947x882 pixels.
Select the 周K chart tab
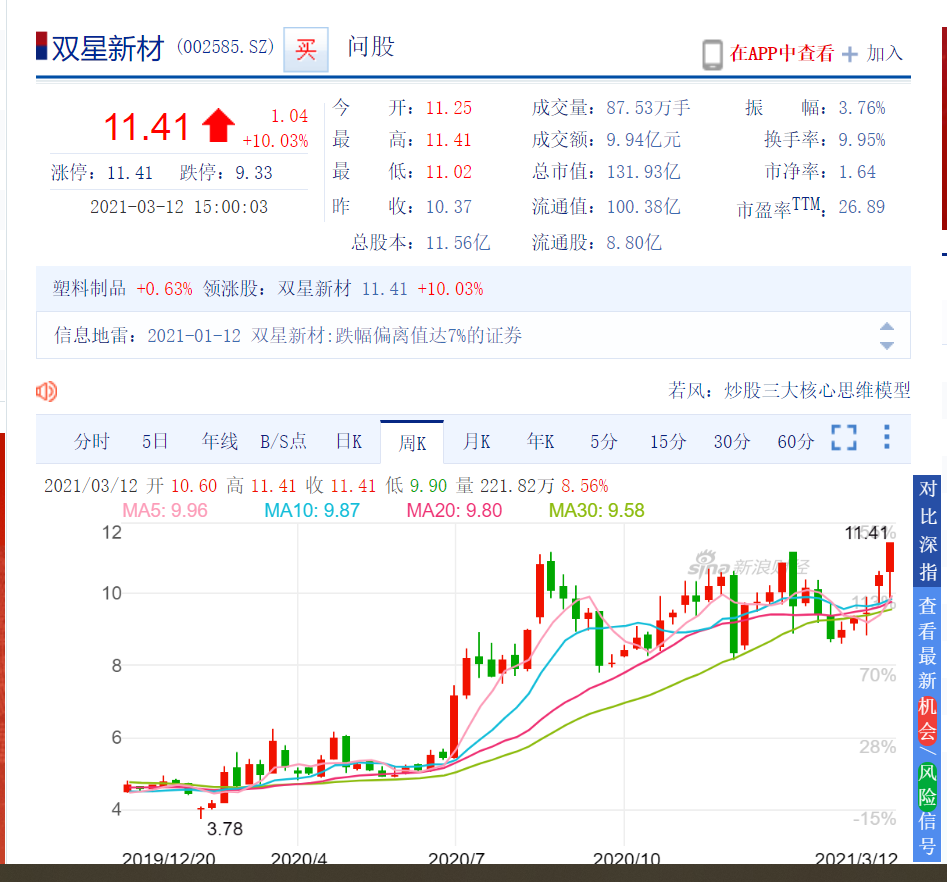coord(412,443)
